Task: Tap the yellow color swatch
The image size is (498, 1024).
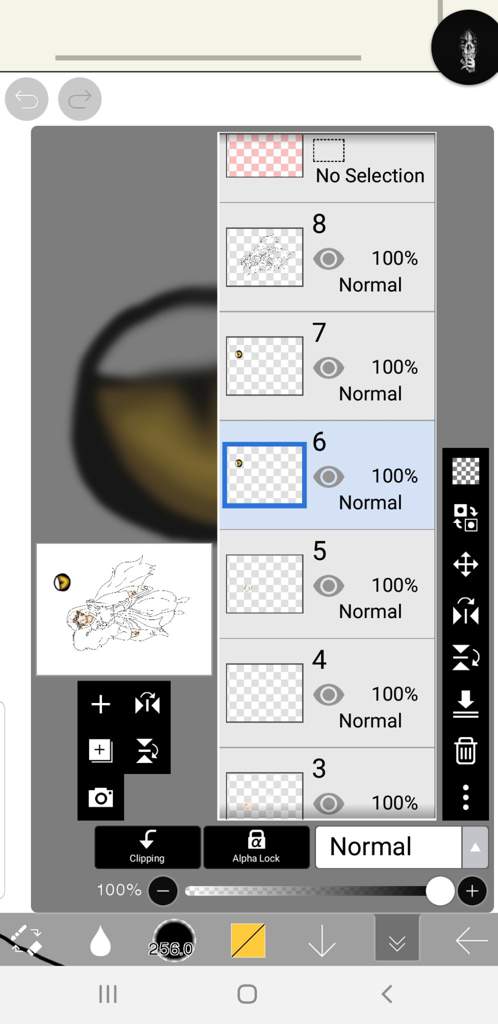Action: [248, 941]
